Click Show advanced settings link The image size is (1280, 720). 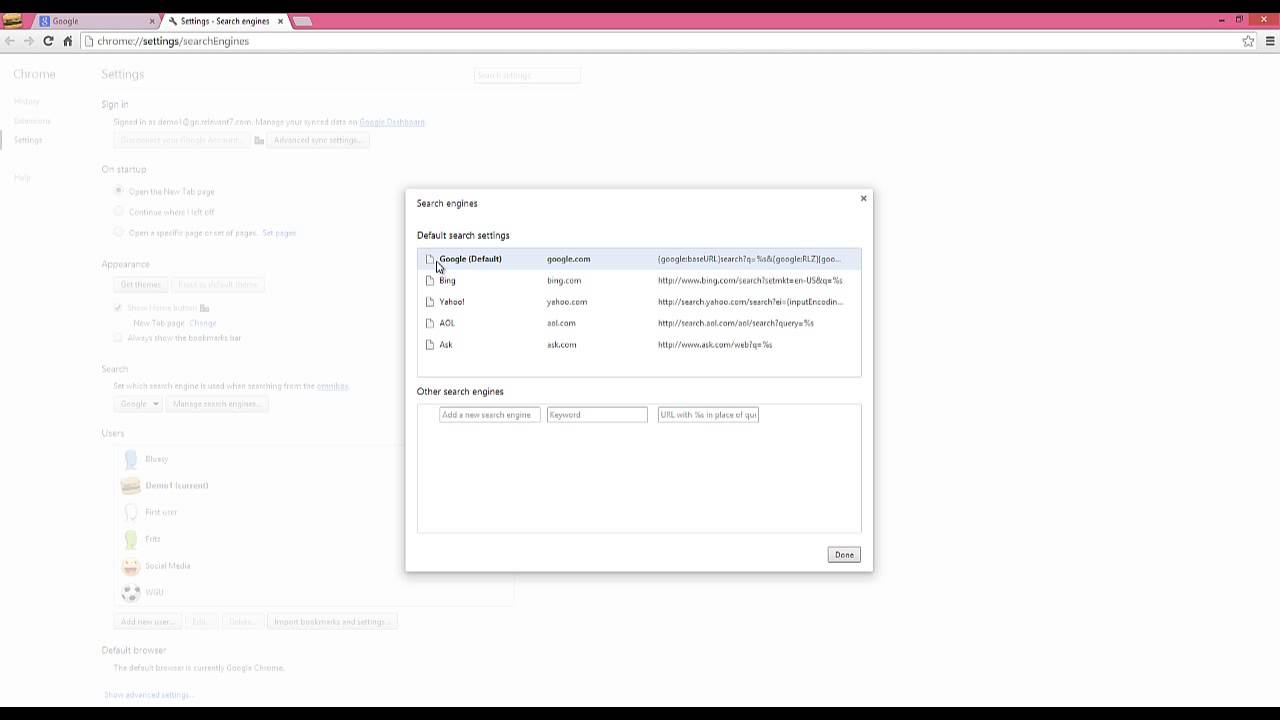tap(148, 695)
